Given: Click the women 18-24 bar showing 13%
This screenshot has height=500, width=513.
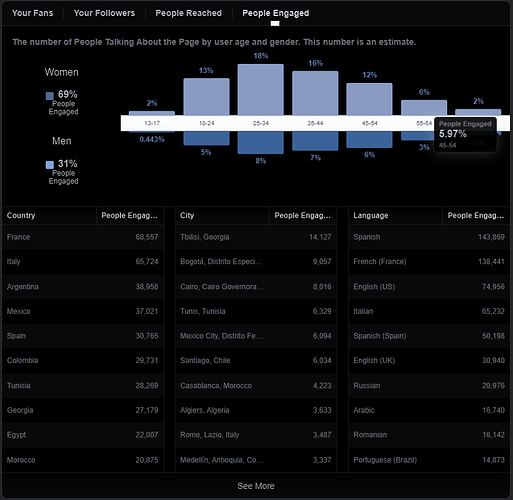Looking at the screenshot, I should 206,97.
